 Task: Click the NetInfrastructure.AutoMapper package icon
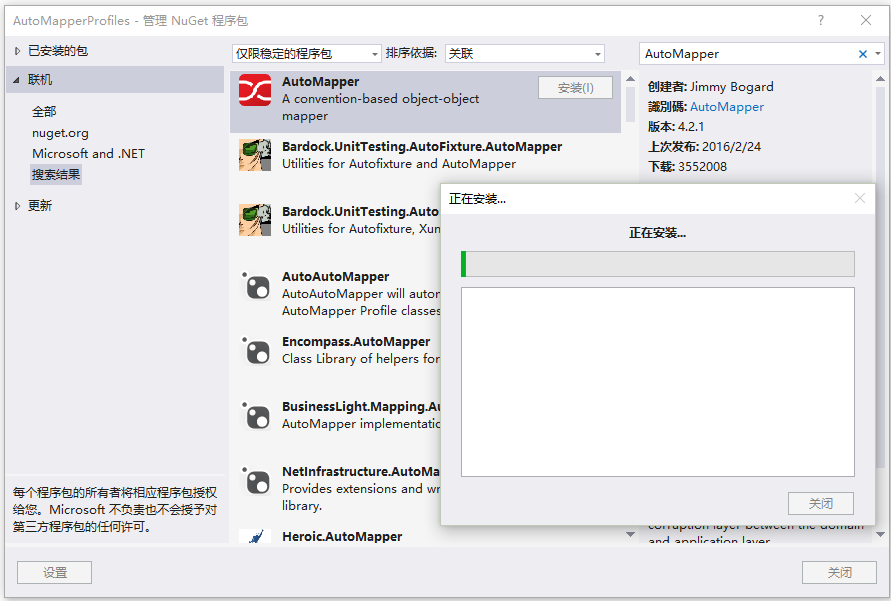255,480
